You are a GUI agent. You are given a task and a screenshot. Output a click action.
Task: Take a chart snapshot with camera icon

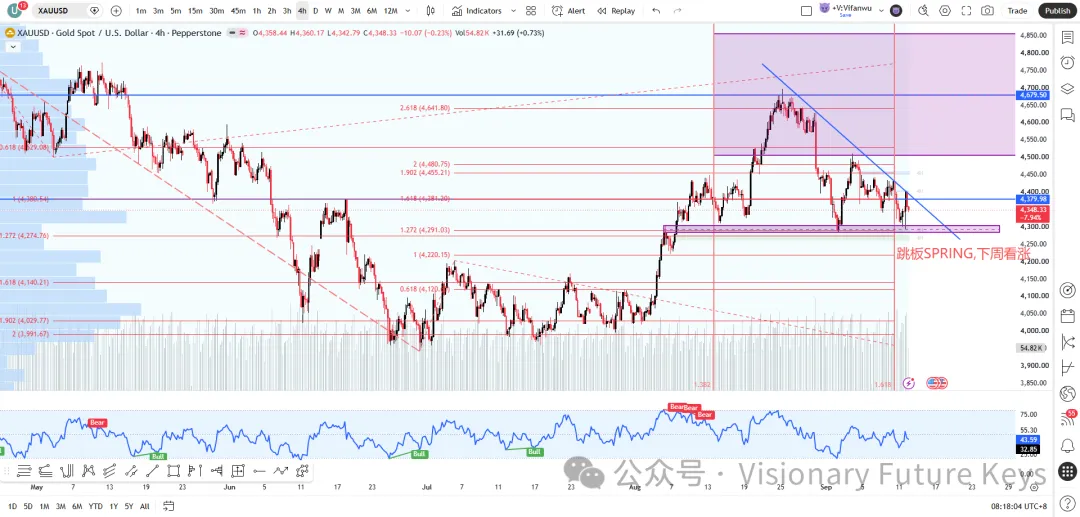click(987, 11)
